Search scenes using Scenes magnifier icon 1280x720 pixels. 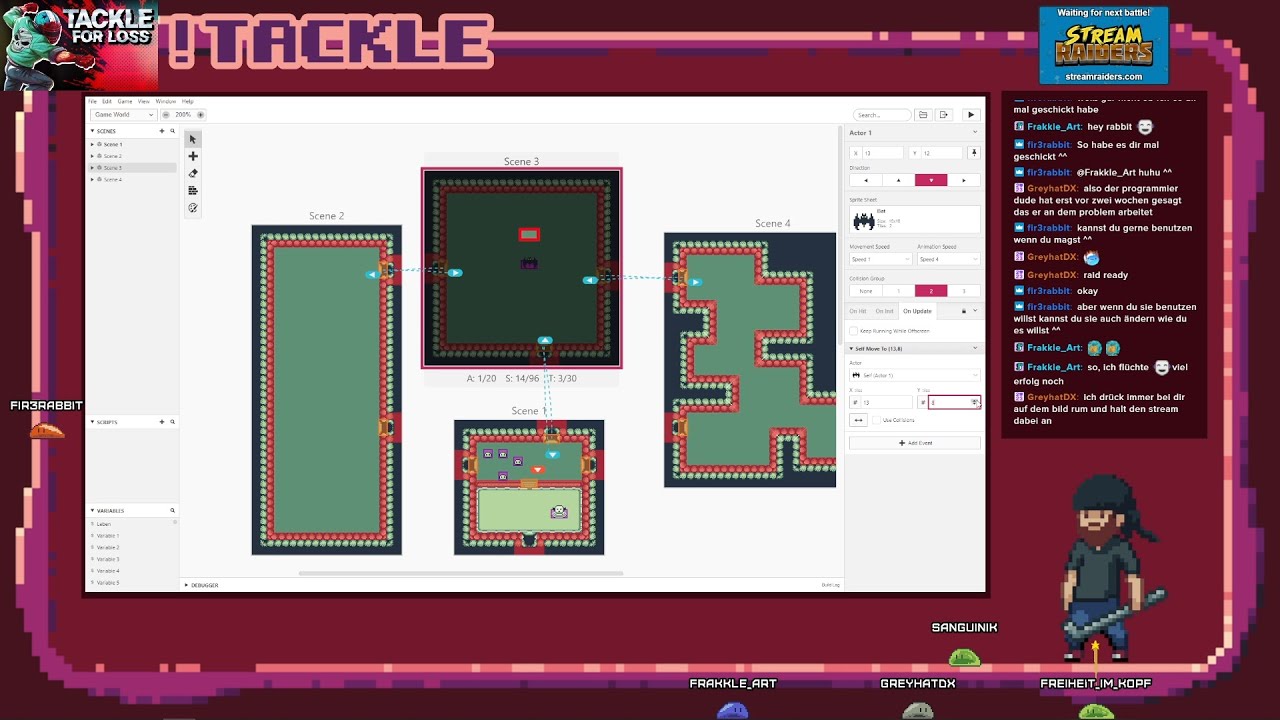(x=172, y=131)
